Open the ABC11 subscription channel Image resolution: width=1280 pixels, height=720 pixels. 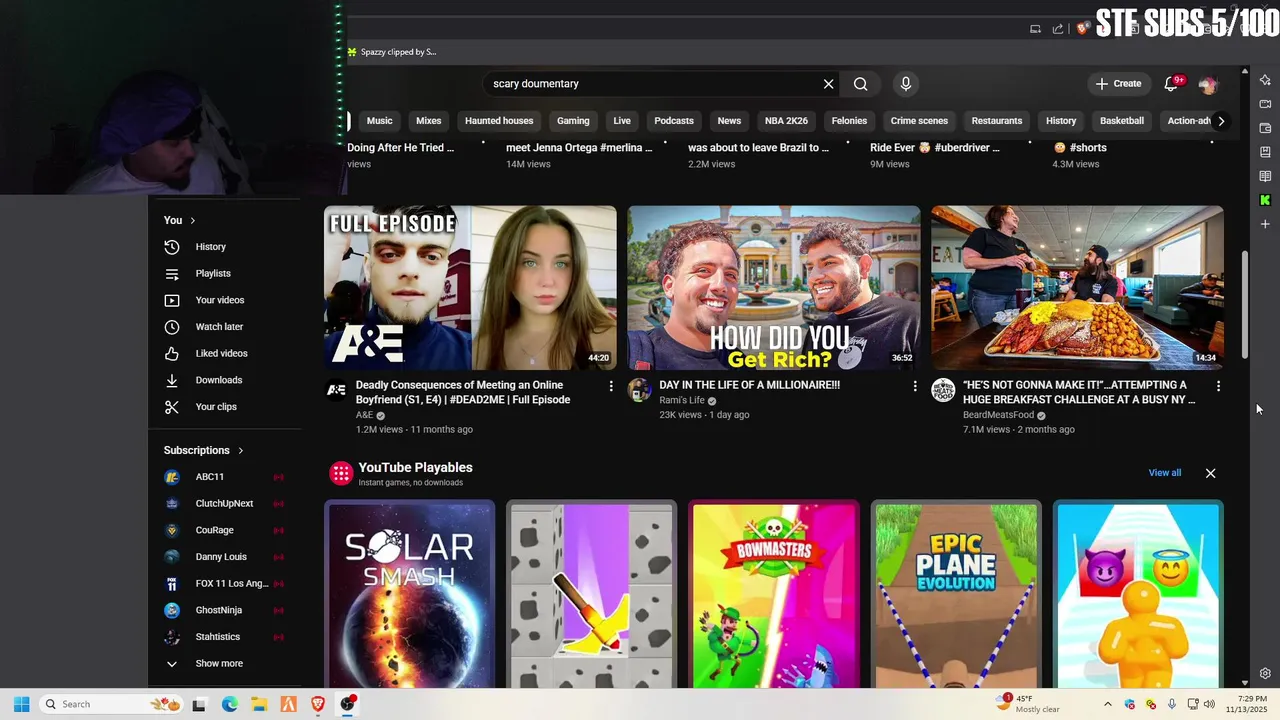(225, 477)
